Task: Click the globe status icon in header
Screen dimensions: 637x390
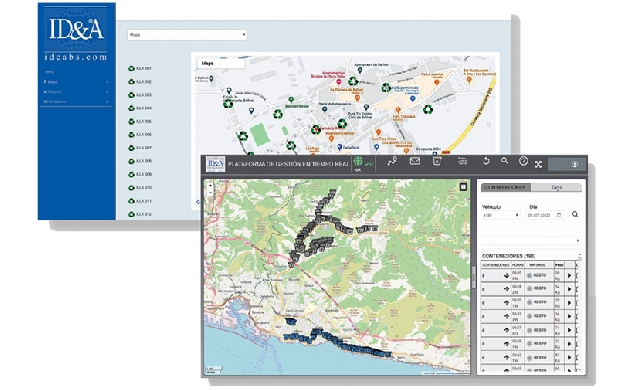Action: [x=358, y=162]
